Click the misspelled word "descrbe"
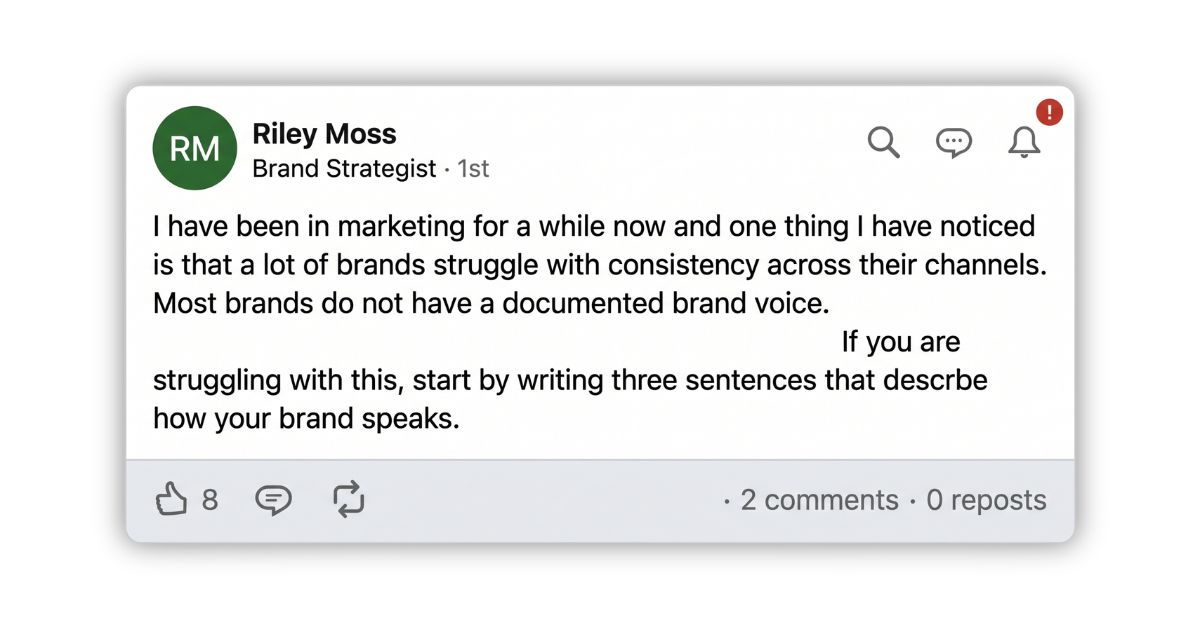This screenshot has height=628, width=1200. 931,380
